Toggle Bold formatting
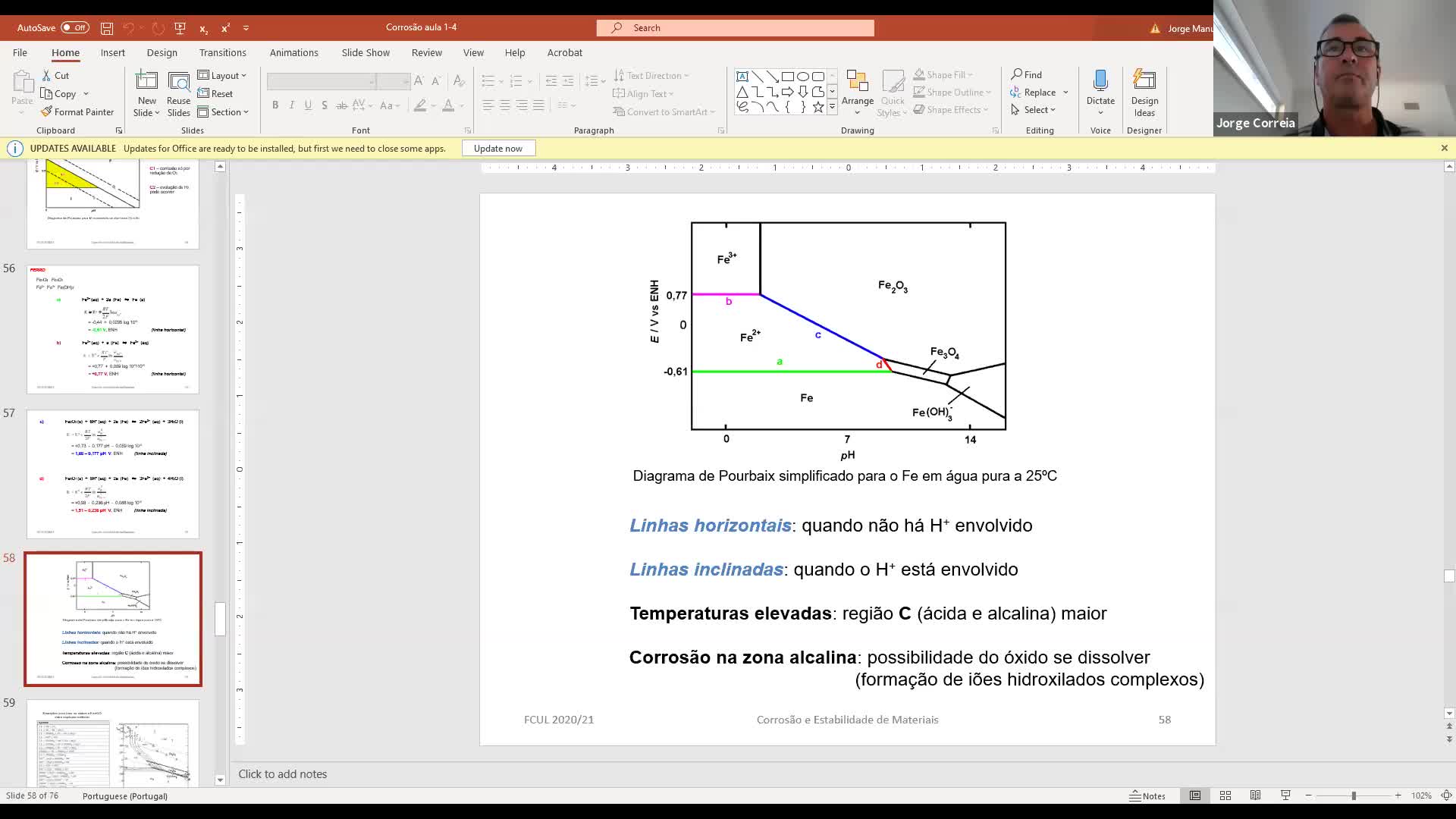 [x=275, y=105]
